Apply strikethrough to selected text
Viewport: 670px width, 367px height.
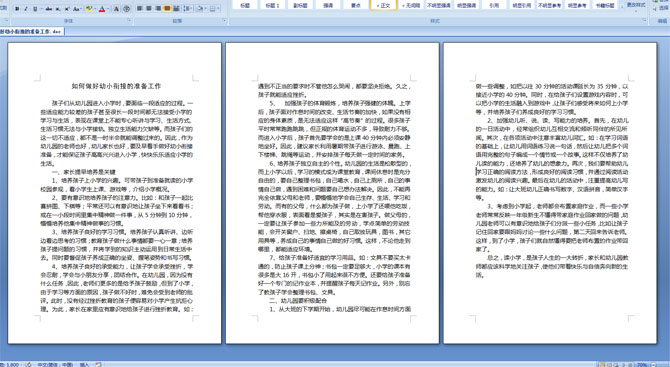click(49, 9)
